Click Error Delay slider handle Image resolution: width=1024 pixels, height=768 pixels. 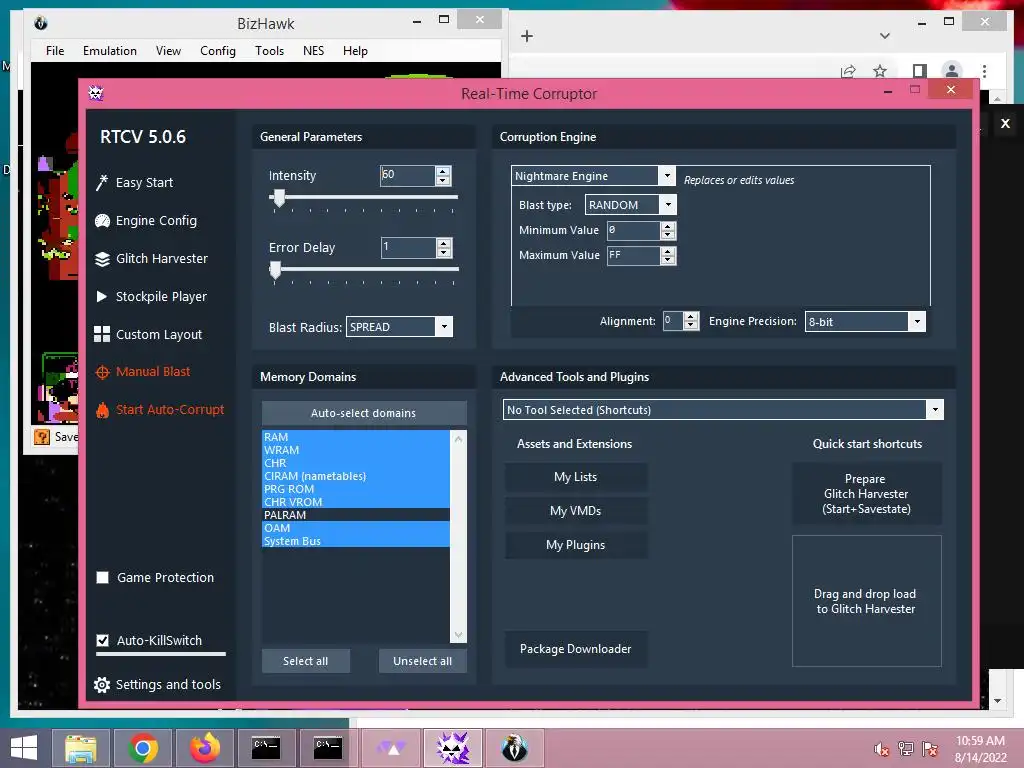click(x=276, y=270)
